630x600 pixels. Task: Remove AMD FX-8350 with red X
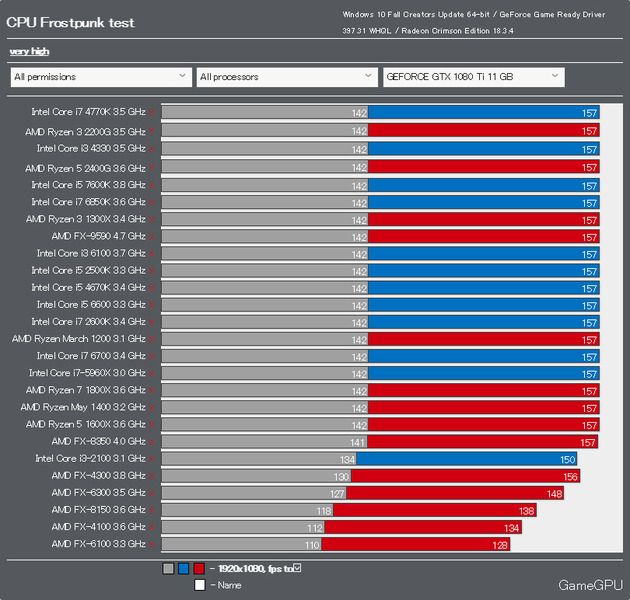pos(151,442)
